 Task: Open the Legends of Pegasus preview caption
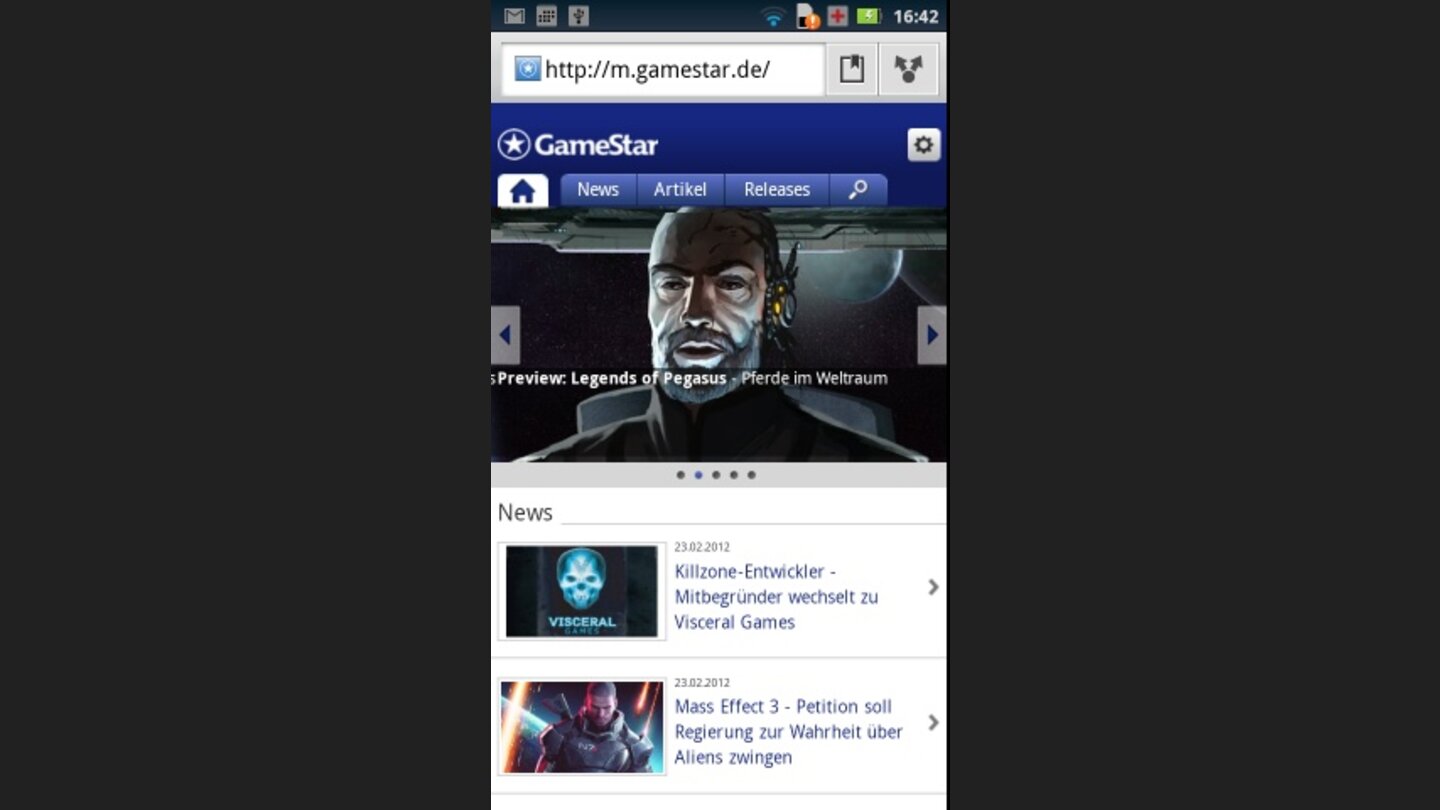pos(692,378)
